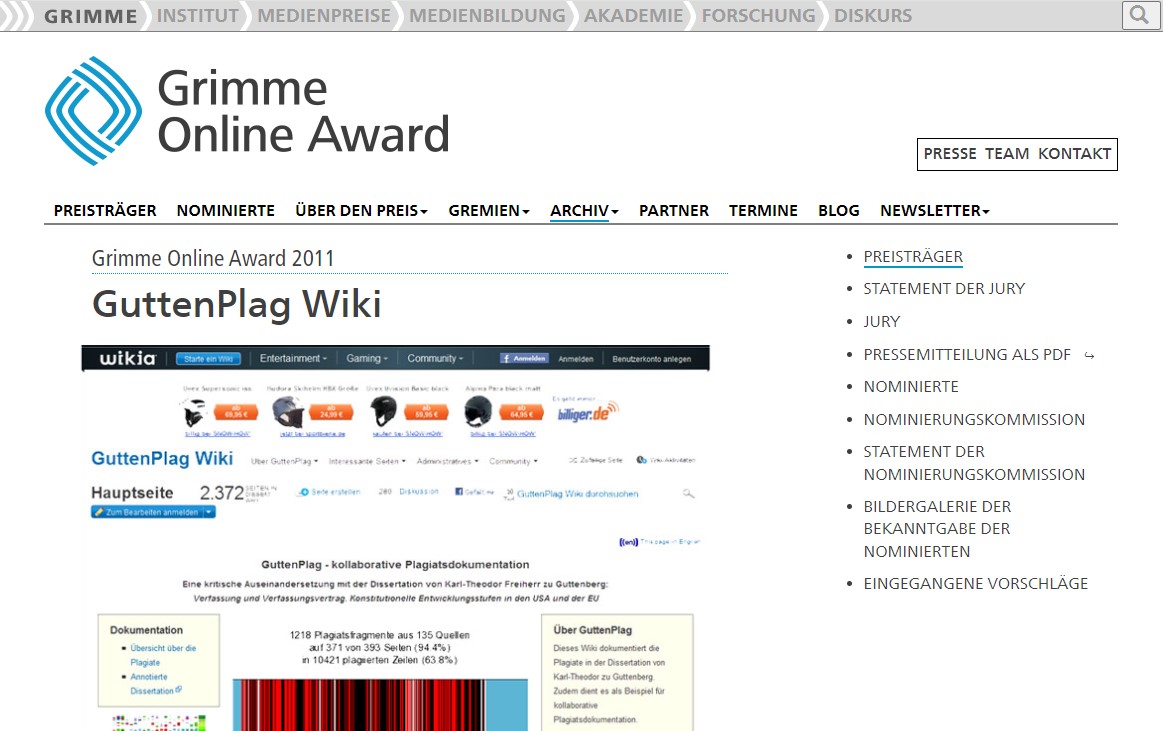Expand the ÜBER DEN PREIS dropdown
The height and width of the screenshot is (731, 1163).
(361, 211)
